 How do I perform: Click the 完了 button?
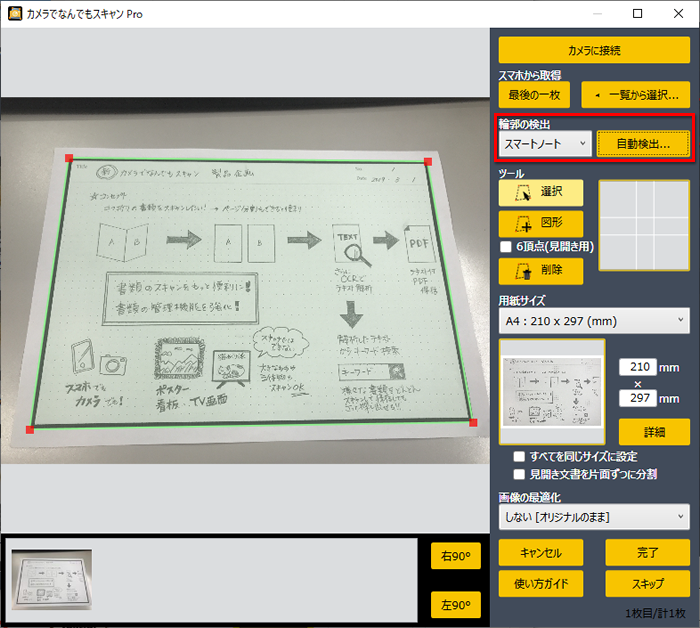[x=647, y=552]
